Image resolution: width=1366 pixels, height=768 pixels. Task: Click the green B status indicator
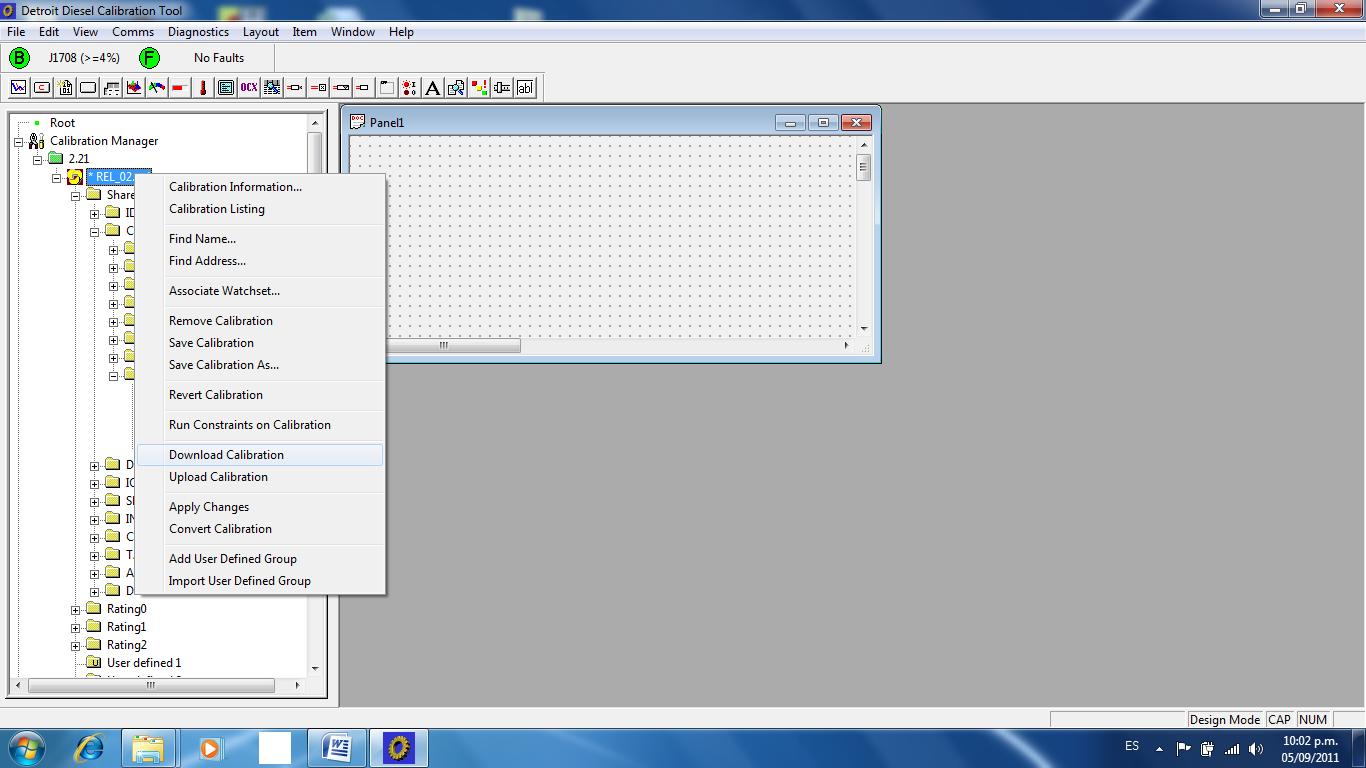[x=19, y=58]
